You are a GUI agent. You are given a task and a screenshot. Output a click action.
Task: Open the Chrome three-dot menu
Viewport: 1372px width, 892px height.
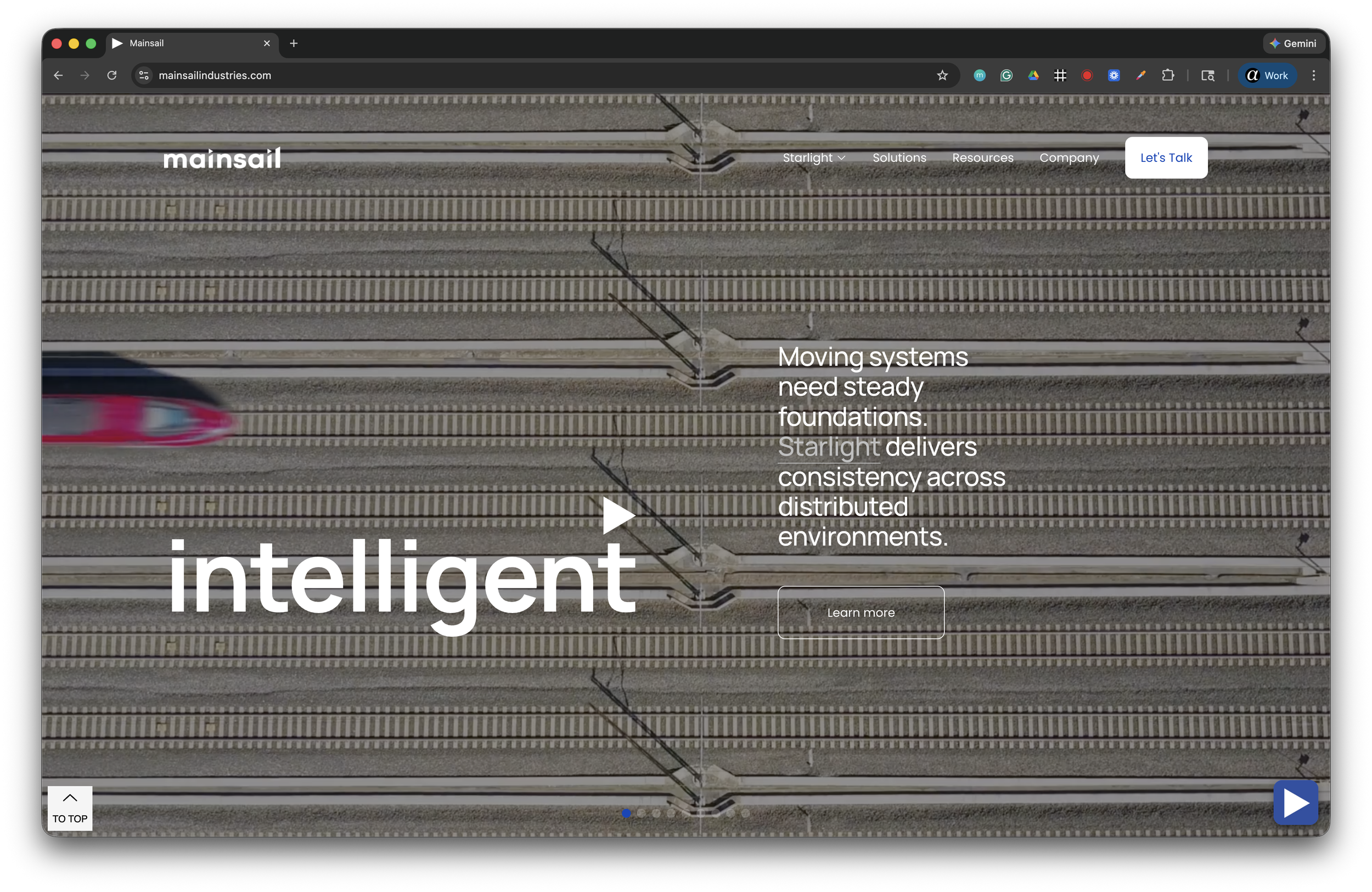(1314, 76)
